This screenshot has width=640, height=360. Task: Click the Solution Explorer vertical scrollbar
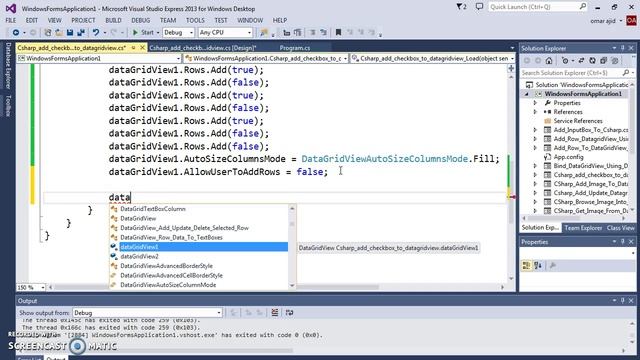[633, 147]
